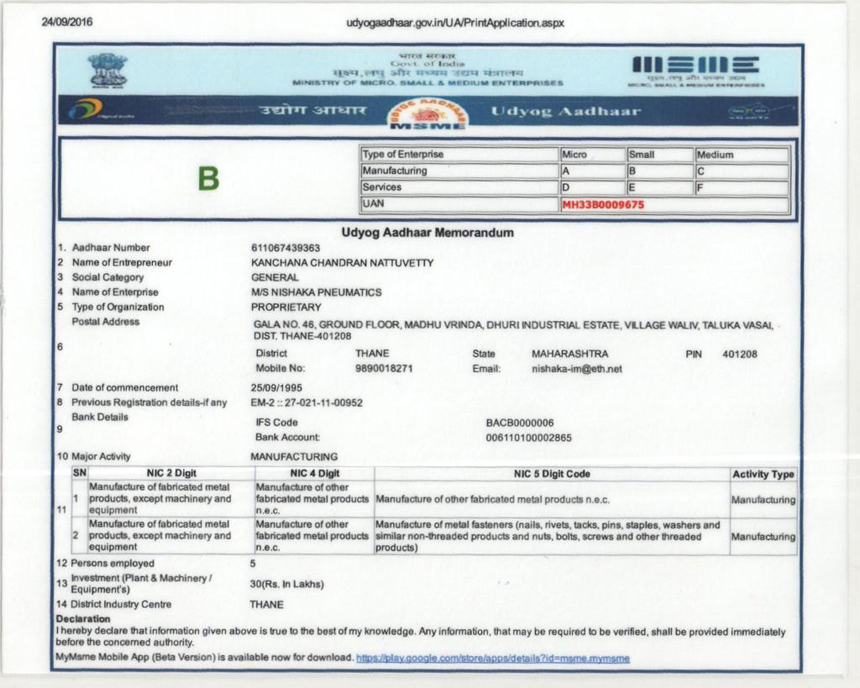Select the Aadhaar number 611067439363
This screenshot has width=860, height=688.
(285, 248)
